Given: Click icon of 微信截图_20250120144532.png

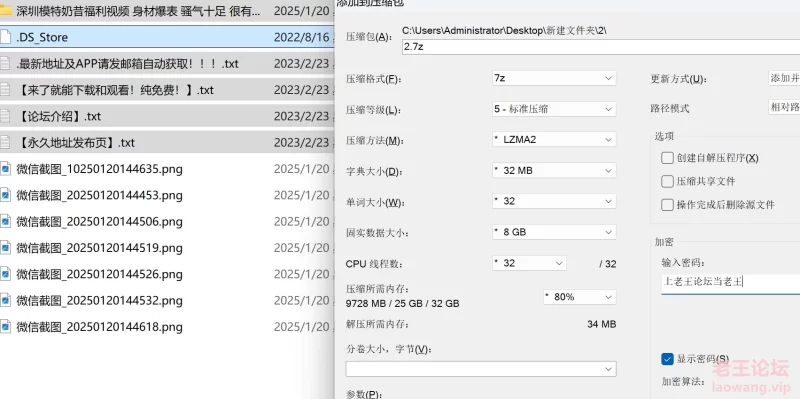Looking at the screenshot, I should 5,301.
